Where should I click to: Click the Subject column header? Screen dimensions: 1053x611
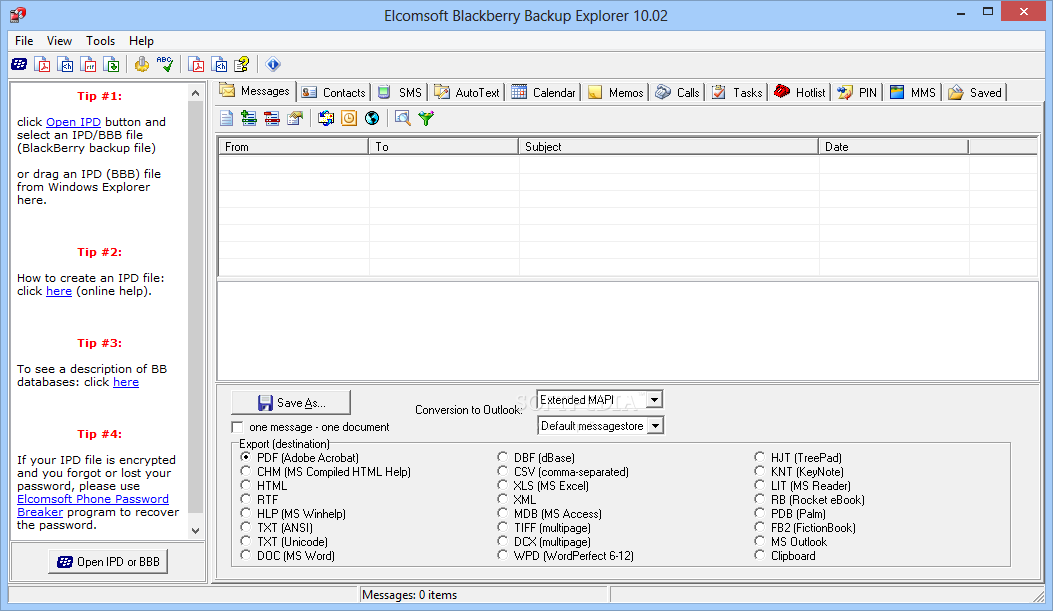pos(668,146)
